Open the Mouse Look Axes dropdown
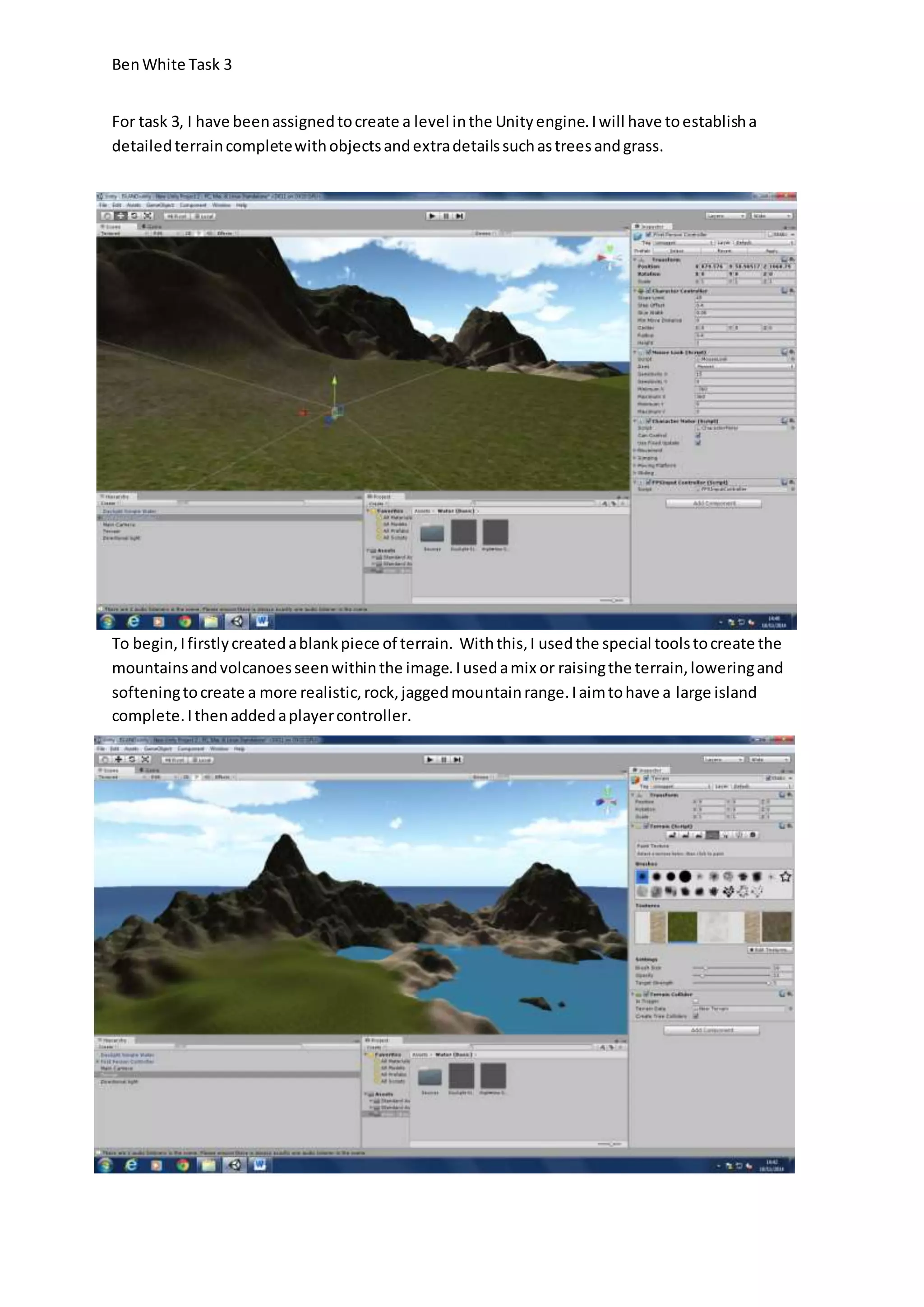This screenshot has height=1307, width=924. coord(744,366)
